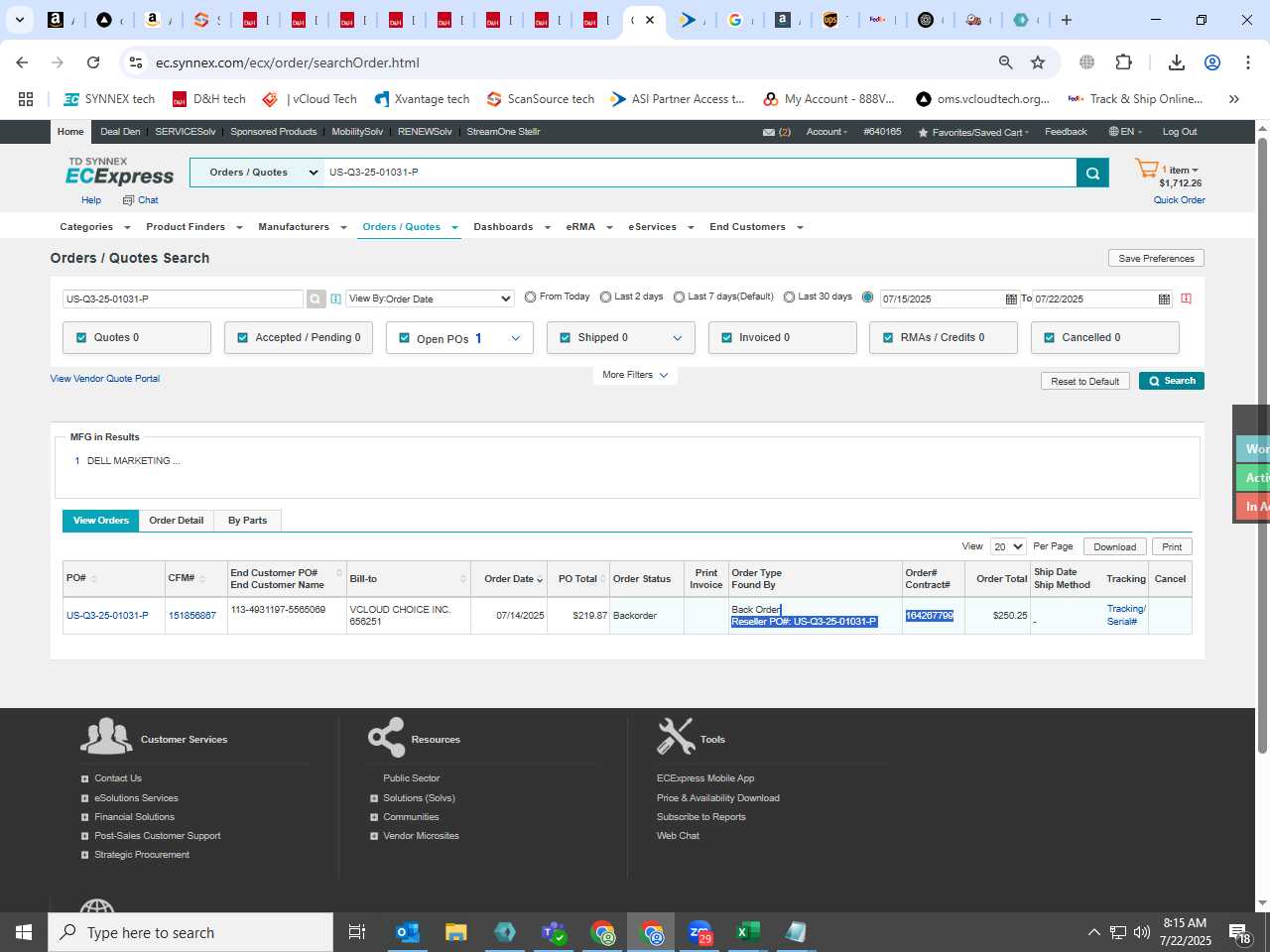Click the PO number search input field
Image resolution: width=1270 pixels, height=952 pixels.
tap(183, 298)
